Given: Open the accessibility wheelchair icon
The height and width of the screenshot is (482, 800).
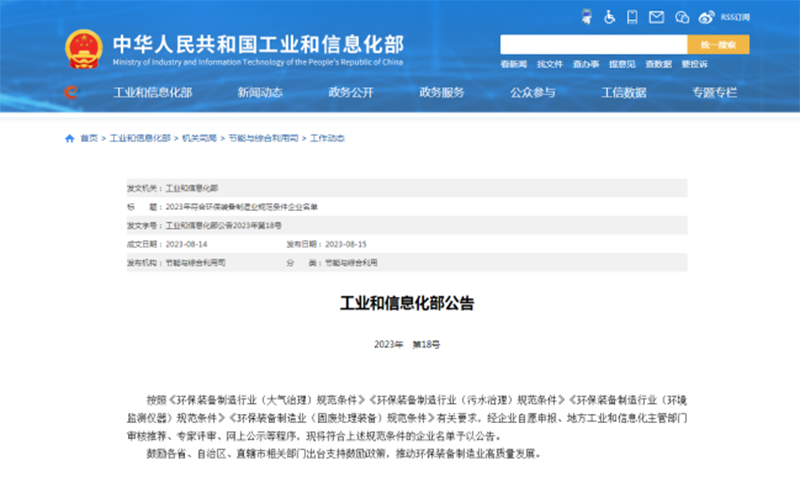Looking at the screenshot, I should (x=609, y=16).
